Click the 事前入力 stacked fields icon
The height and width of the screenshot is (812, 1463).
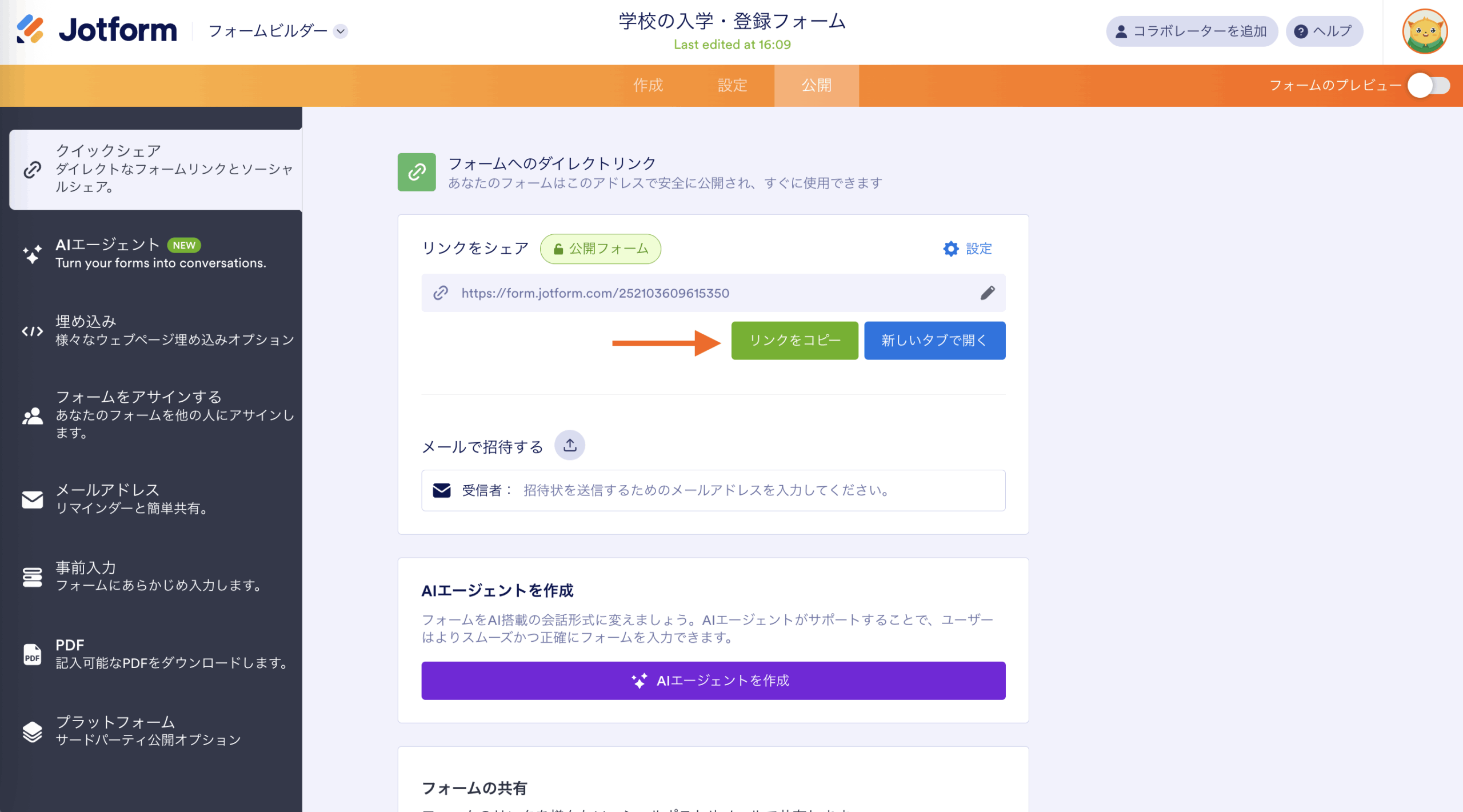(x=32, y=577)
